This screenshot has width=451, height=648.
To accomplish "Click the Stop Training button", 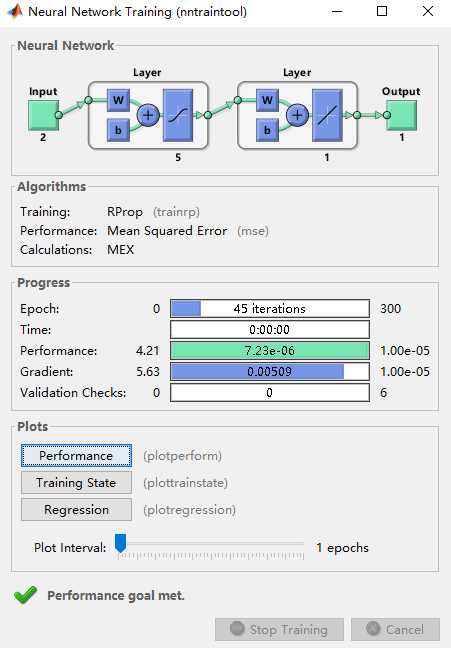I will click(279, 629).
